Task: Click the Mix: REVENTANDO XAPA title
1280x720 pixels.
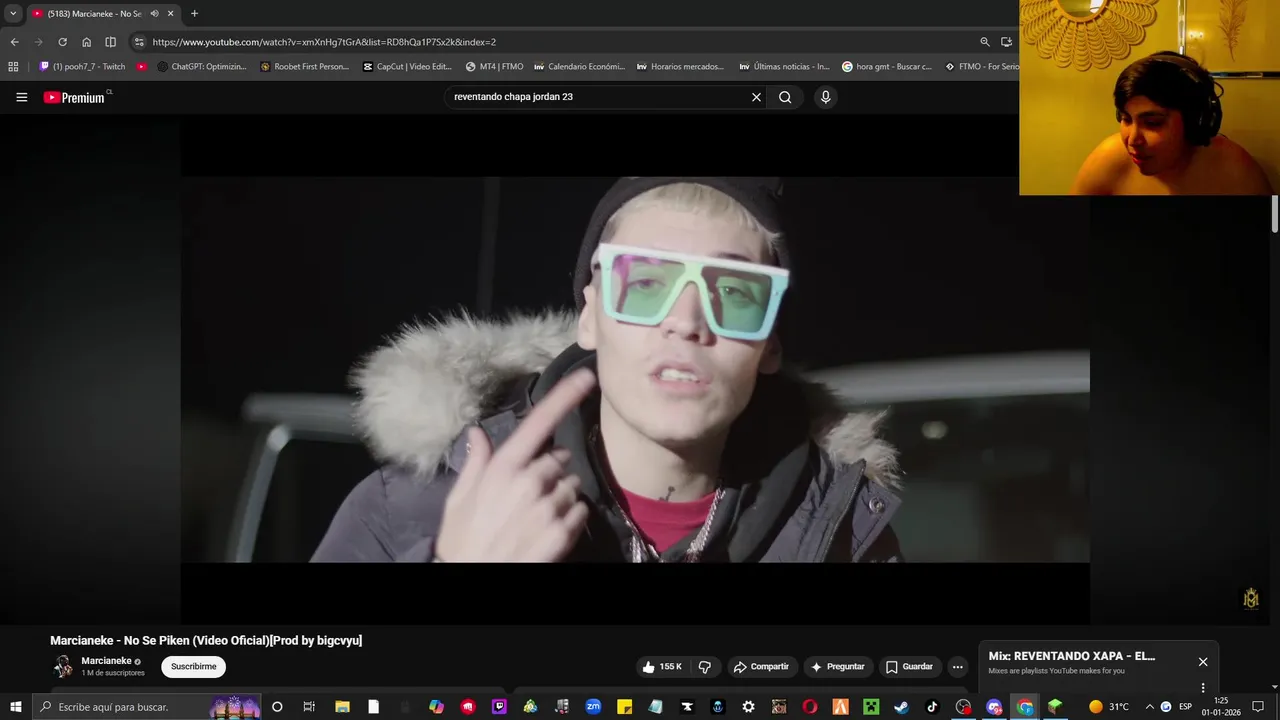Action: 1072,656
